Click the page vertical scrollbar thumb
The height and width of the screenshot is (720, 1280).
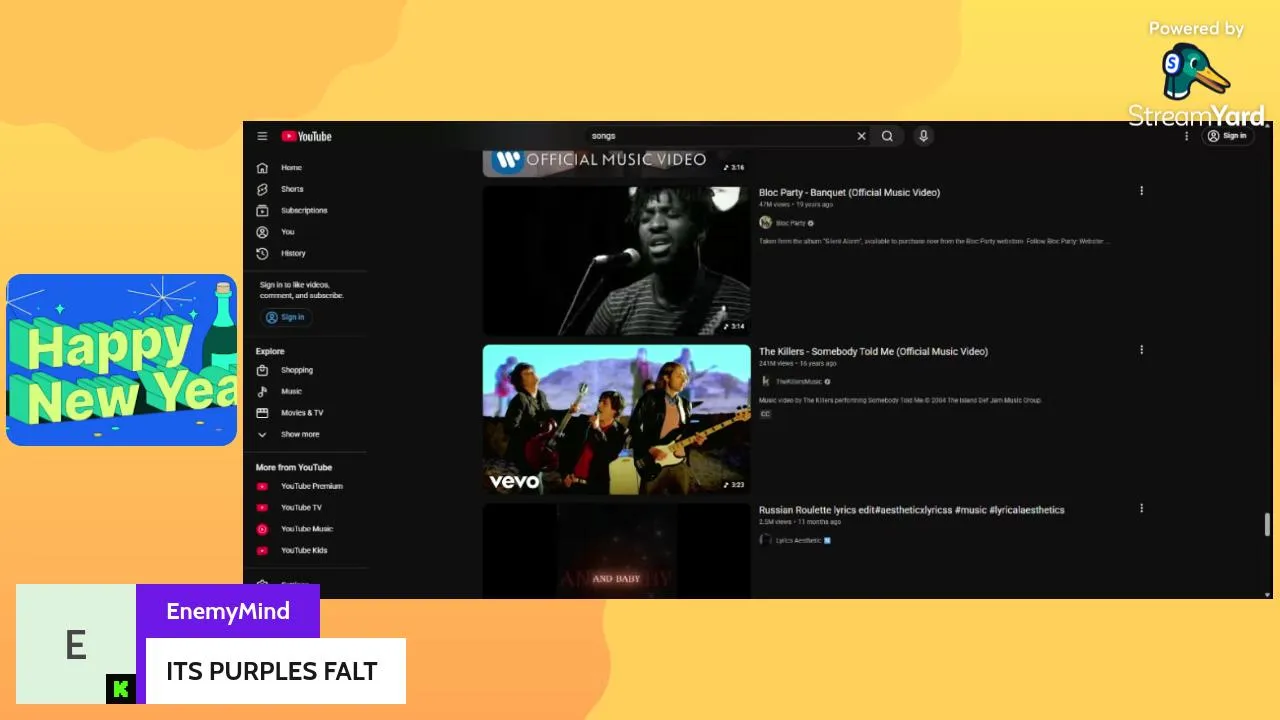[1267, 525]
